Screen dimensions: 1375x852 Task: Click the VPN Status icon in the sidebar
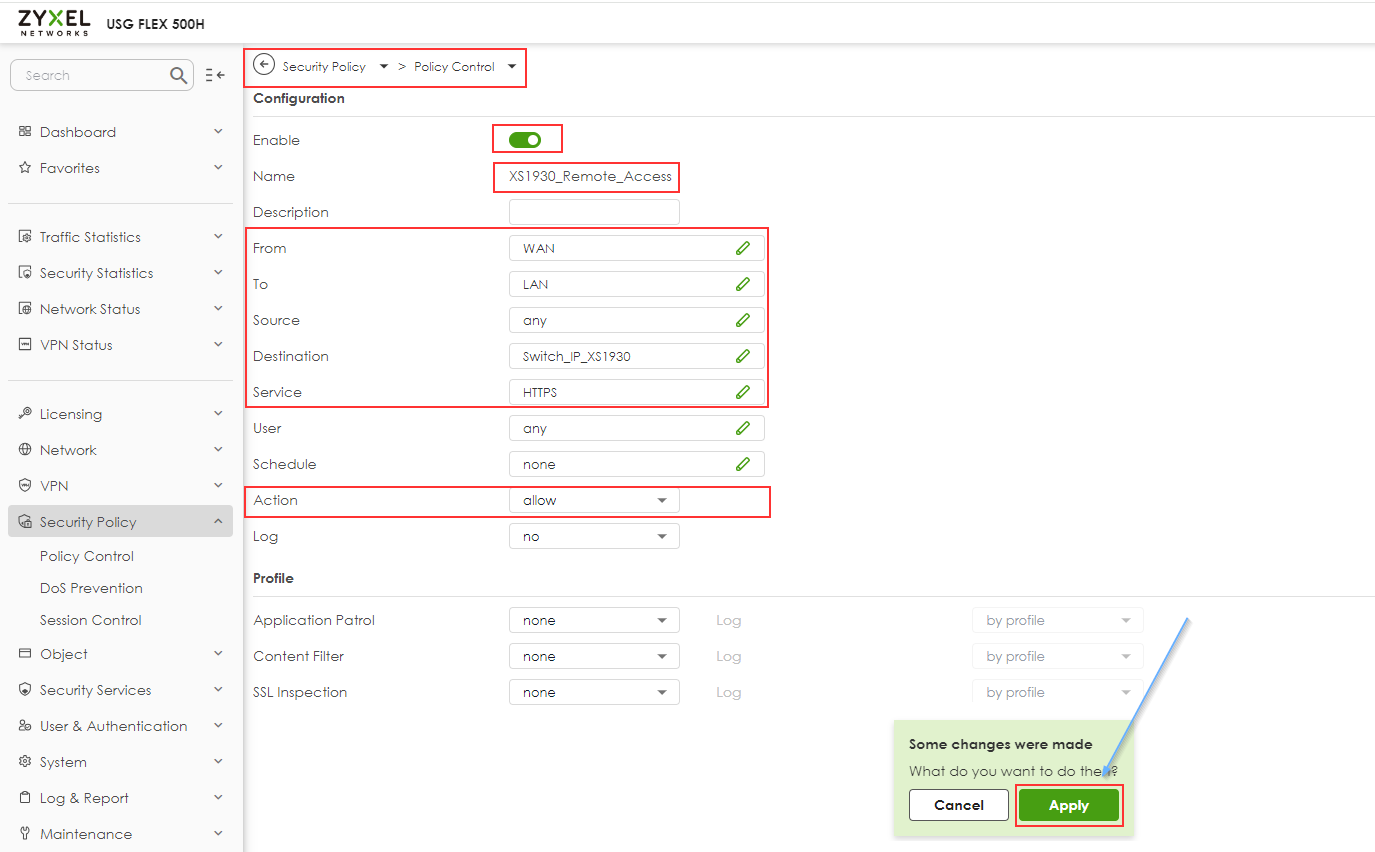click(24, 344)
